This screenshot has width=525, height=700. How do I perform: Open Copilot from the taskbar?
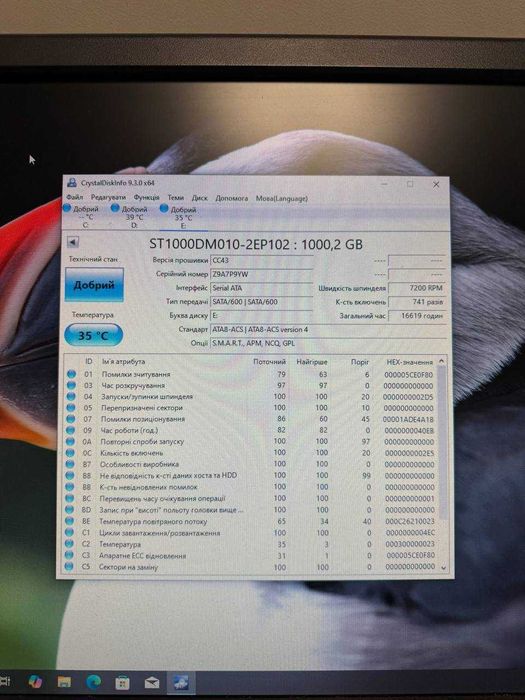click(x=34, y=682)
